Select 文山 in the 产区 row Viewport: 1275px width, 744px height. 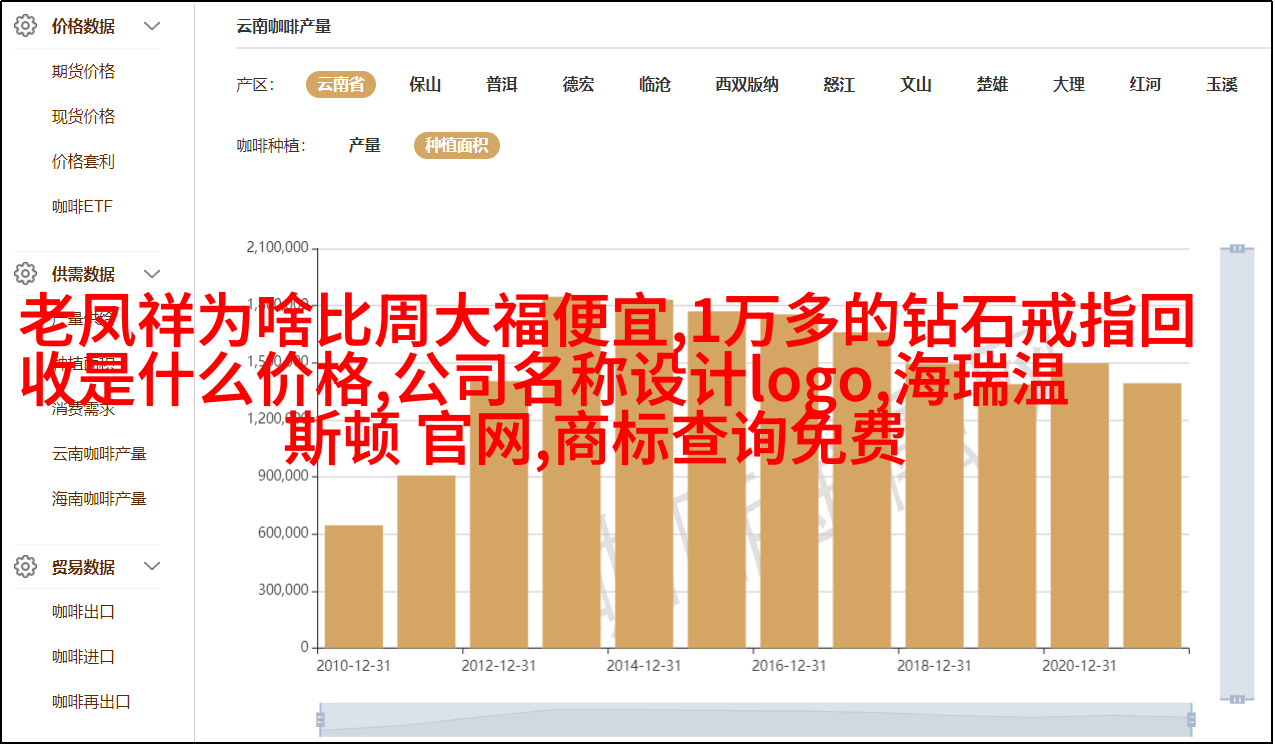pos(916,85)
